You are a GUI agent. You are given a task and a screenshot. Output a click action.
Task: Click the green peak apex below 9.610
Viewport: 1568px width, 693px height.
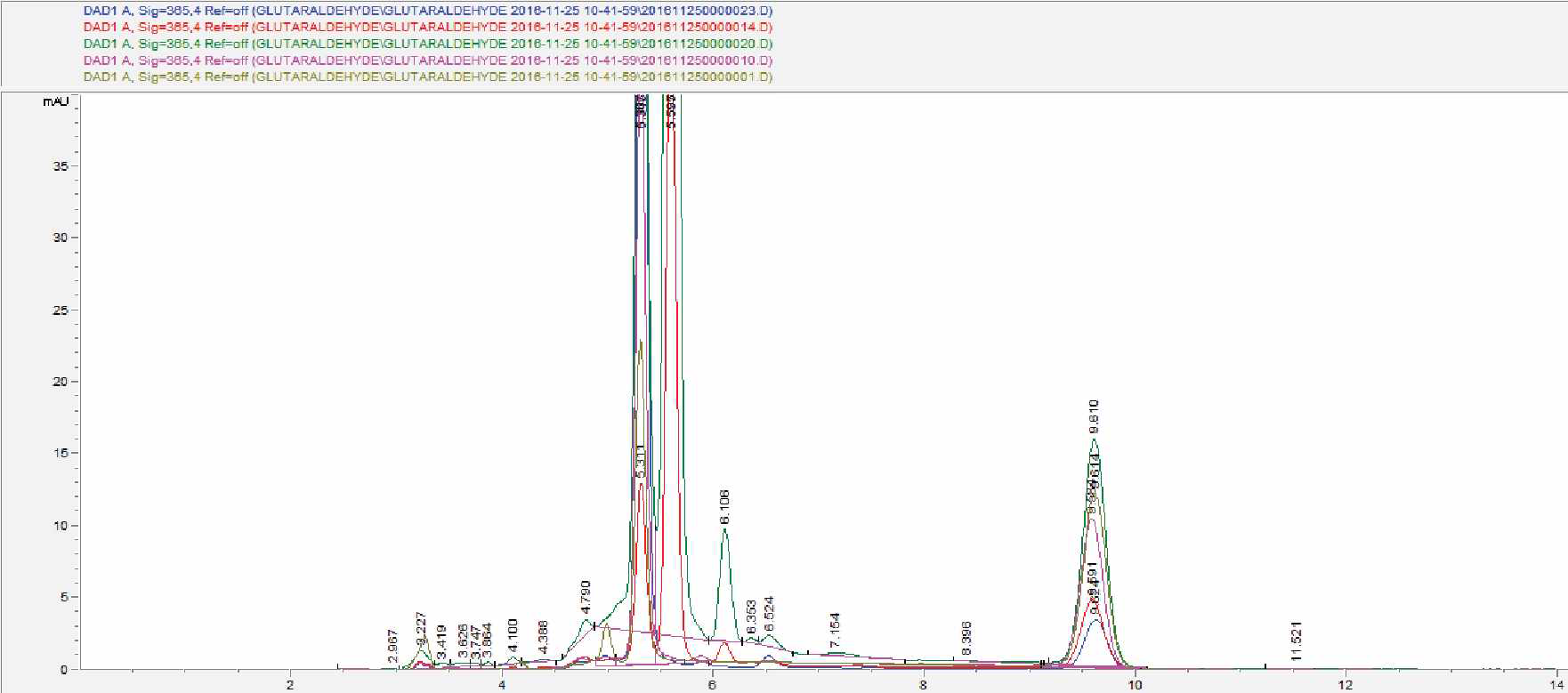point(1095,439)
